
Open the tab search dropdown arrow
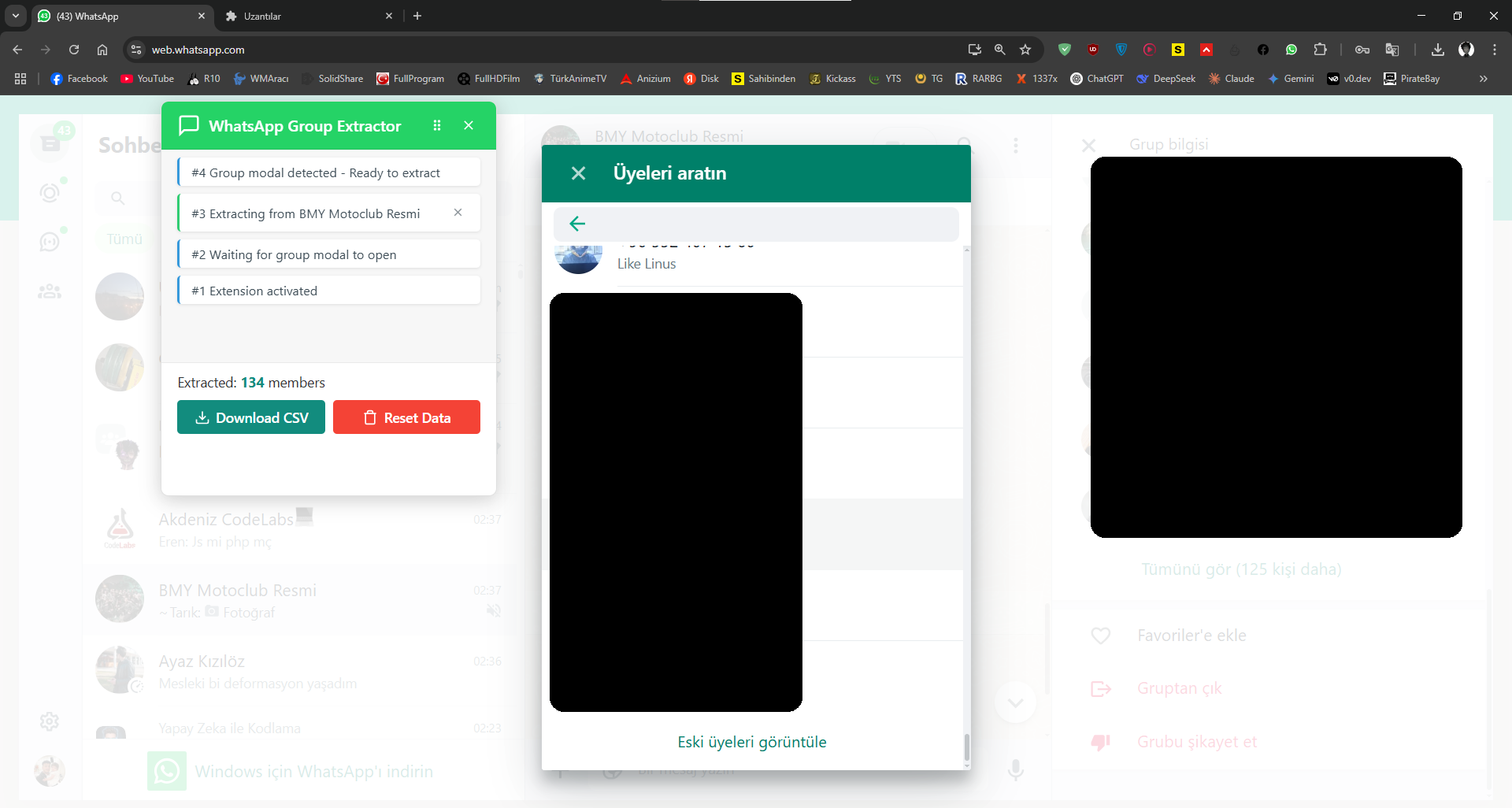tap(16, 16)
